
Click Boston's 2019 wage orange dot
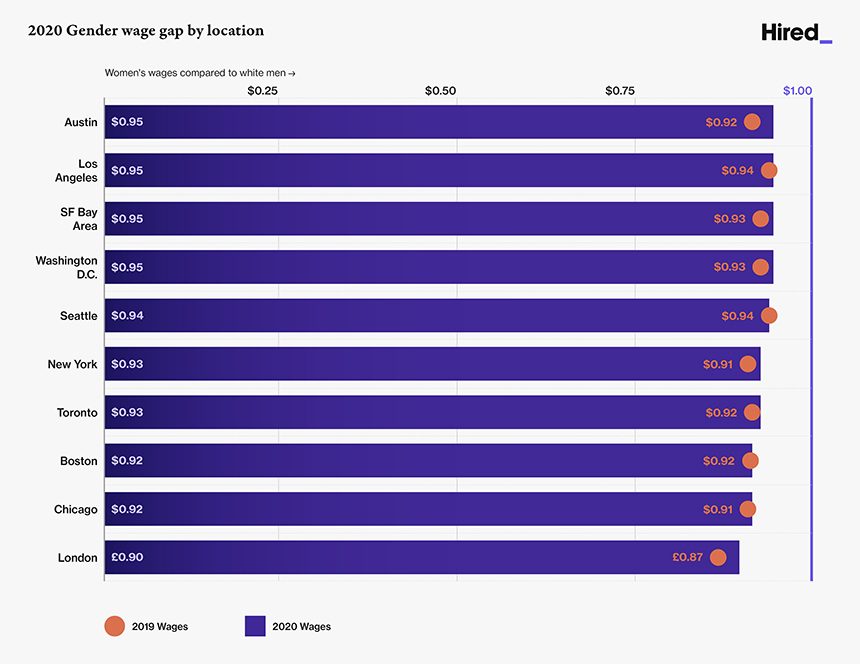750,461
